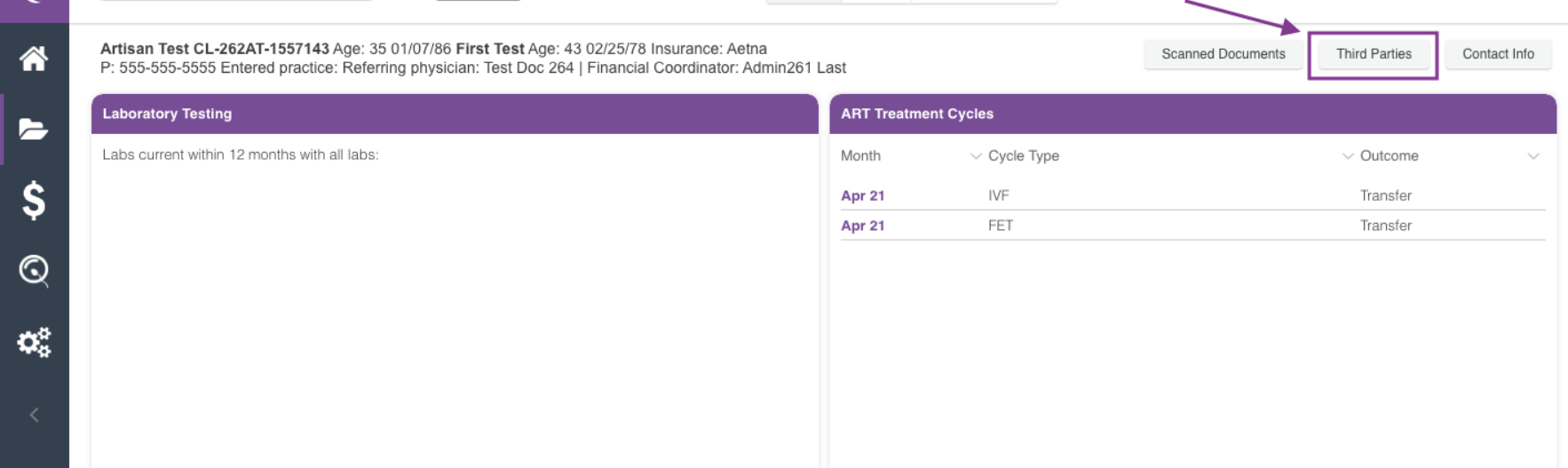This screenshot has width=1568, height=468.
Task: Expand the Outcome column dropdown arrow
Action: pos(1533,156)
